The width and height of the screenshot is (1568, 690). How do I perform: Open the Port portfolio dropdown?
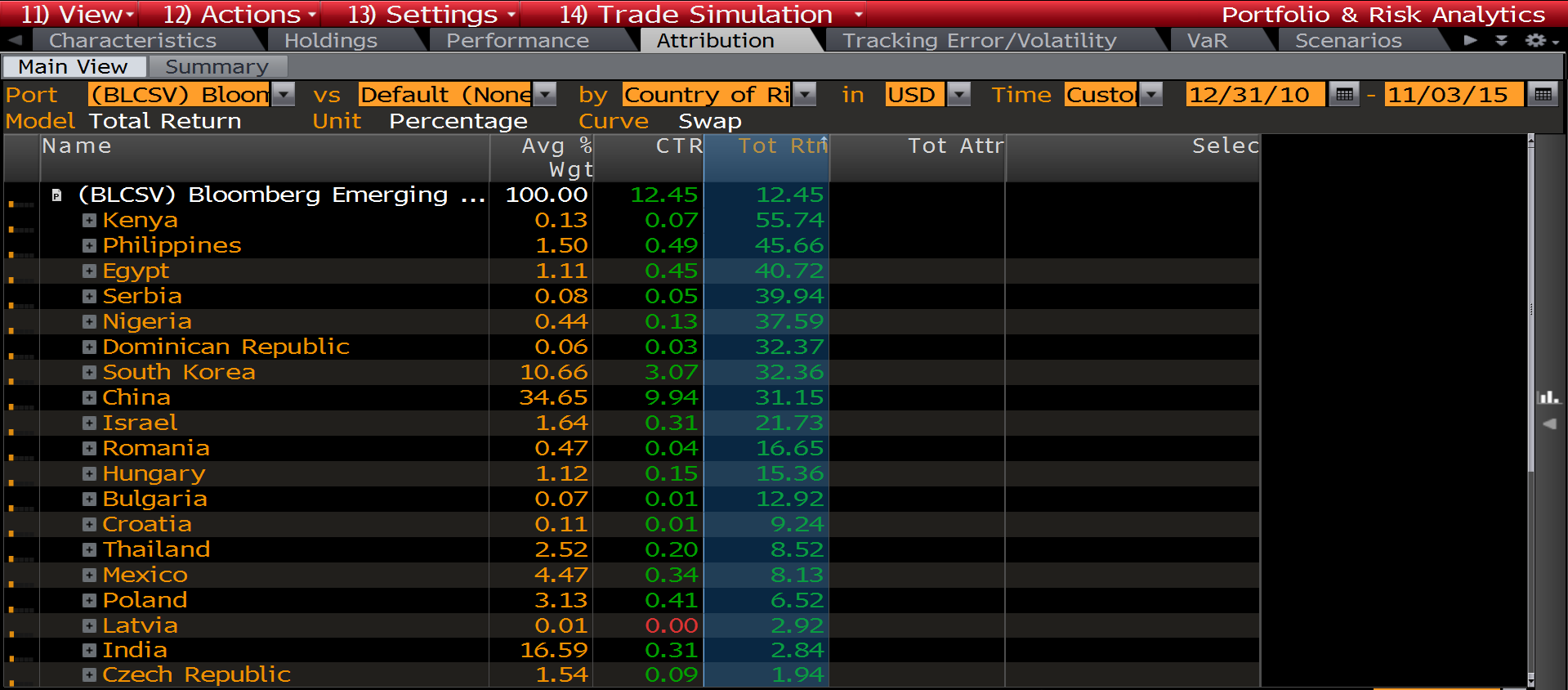[283, 95]
